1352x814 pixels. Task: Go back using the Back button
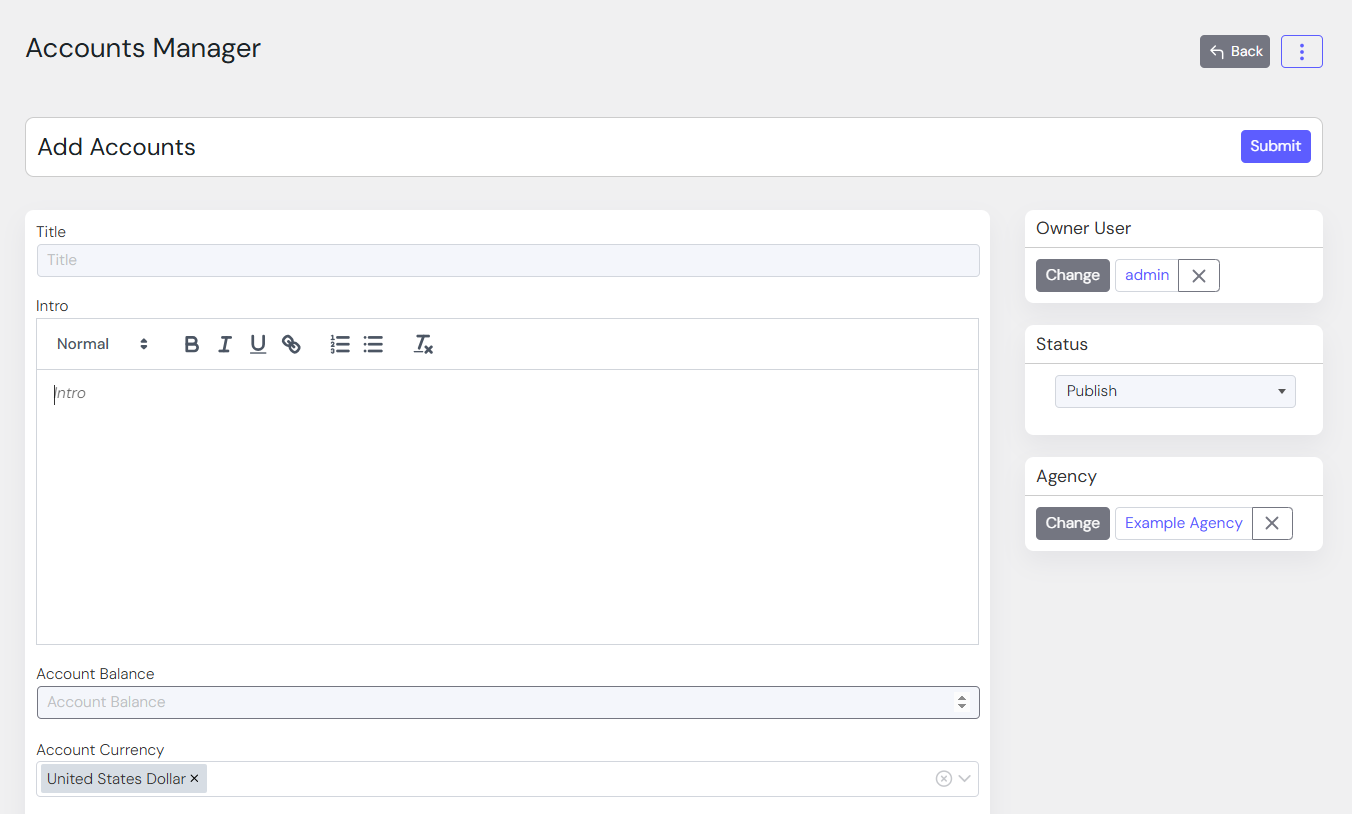pos(1234,52)
